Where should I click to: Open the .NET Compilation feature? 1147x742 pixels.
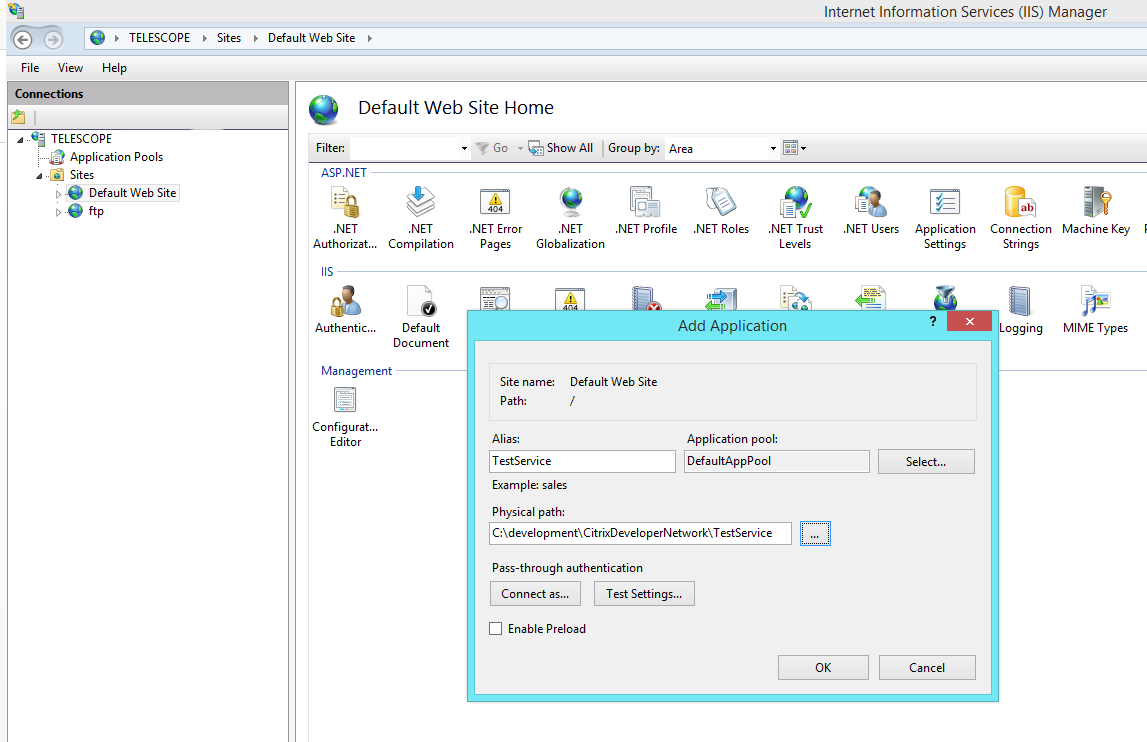tap(420, 217)
